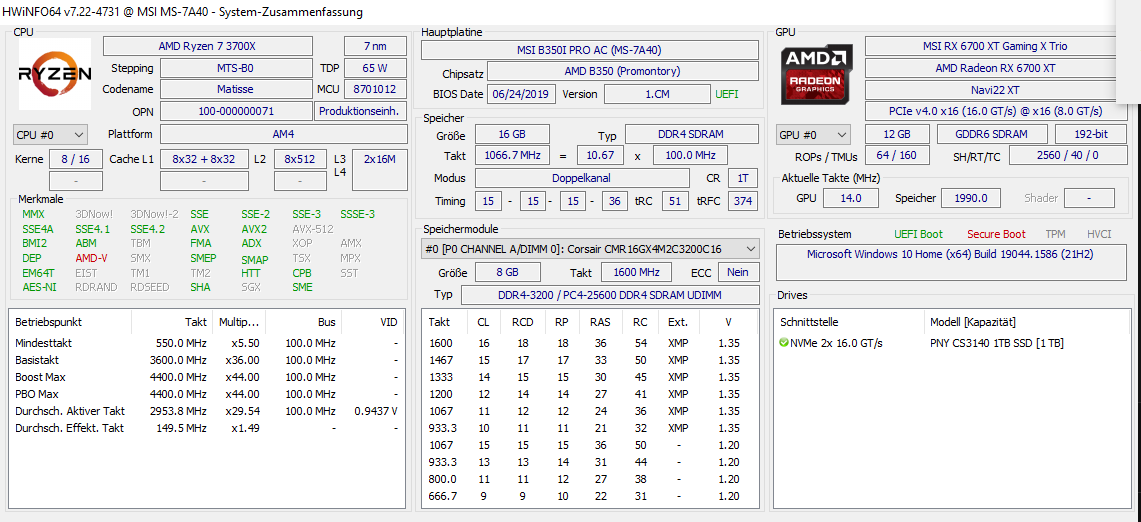Select the Boost Max row in clock table
1141x522 pixels.
pyautogui.click(x=207, y=377)
